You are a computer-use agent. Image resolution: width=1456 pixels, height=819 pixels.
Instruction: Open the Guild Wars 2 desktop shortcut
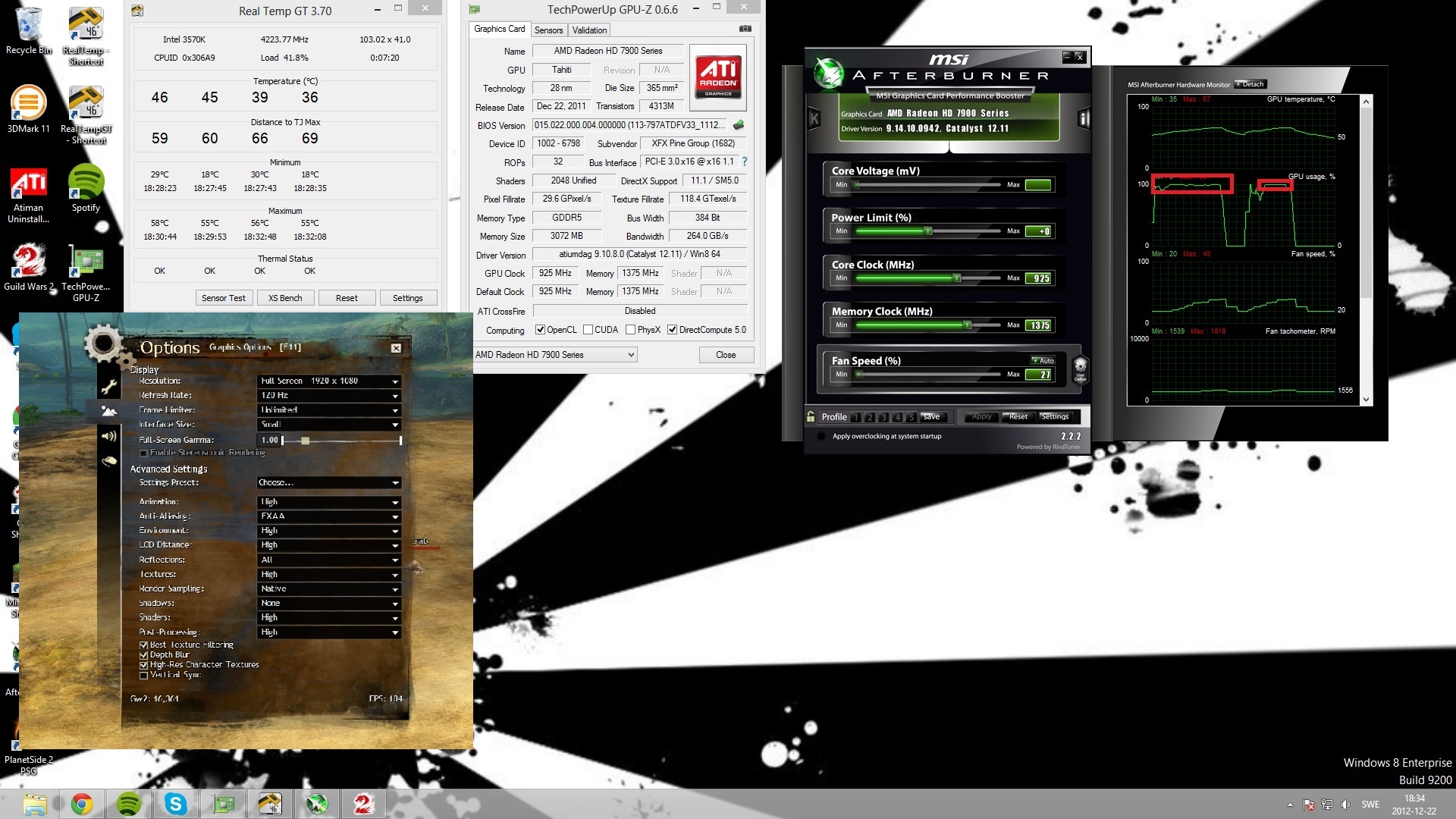pos(28,268)
